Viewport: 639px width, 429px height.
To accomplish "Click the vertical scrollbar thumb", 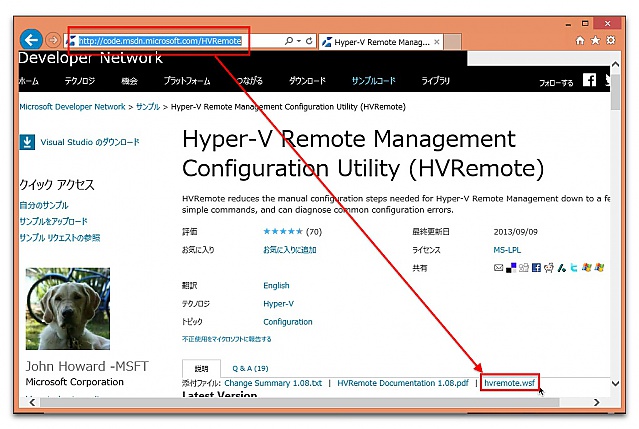I will [x=615, y=92].
